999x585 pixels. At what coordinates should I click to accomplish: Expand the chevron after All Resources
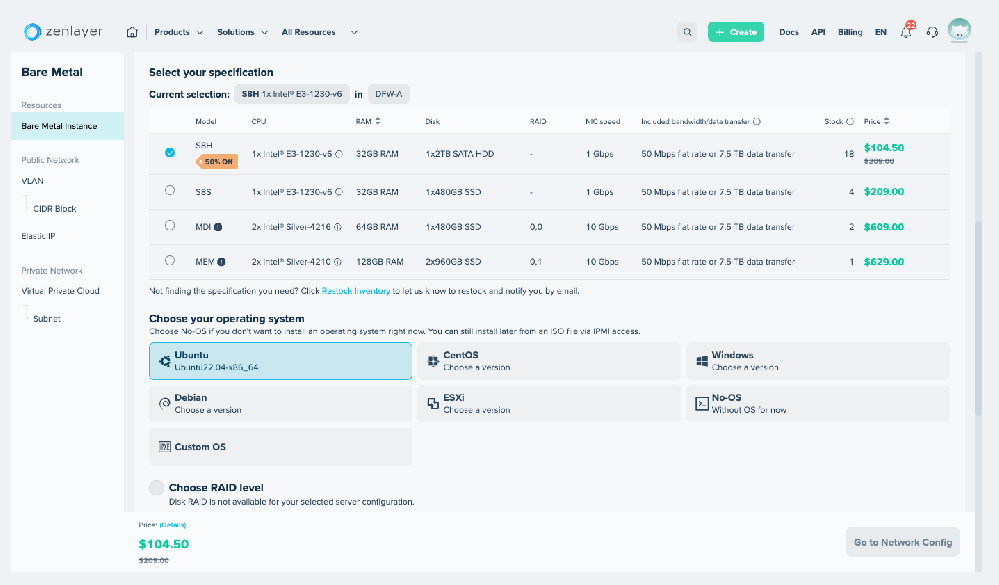click(354, 32)
